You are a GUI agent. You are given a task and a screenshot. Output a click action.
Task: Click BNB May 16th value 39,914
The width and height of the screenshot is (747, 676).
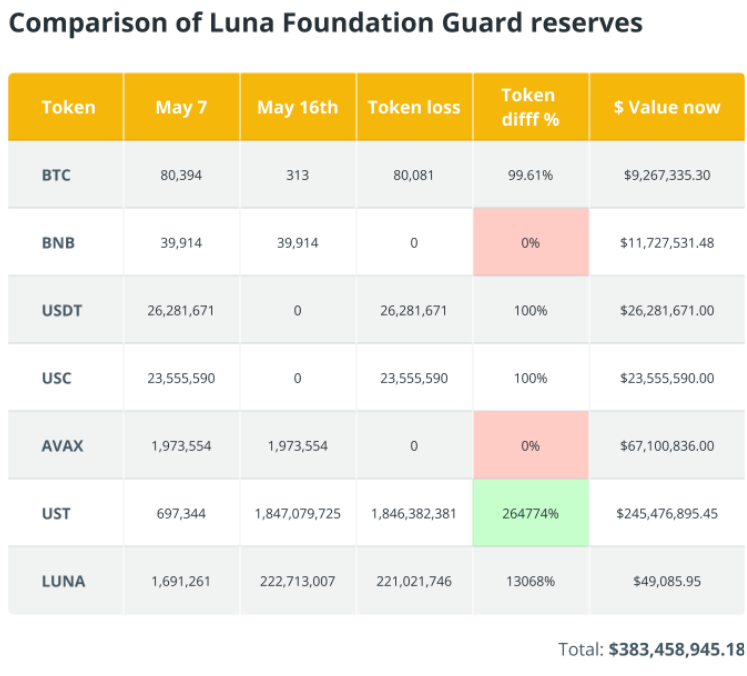[x=298, y=243]
